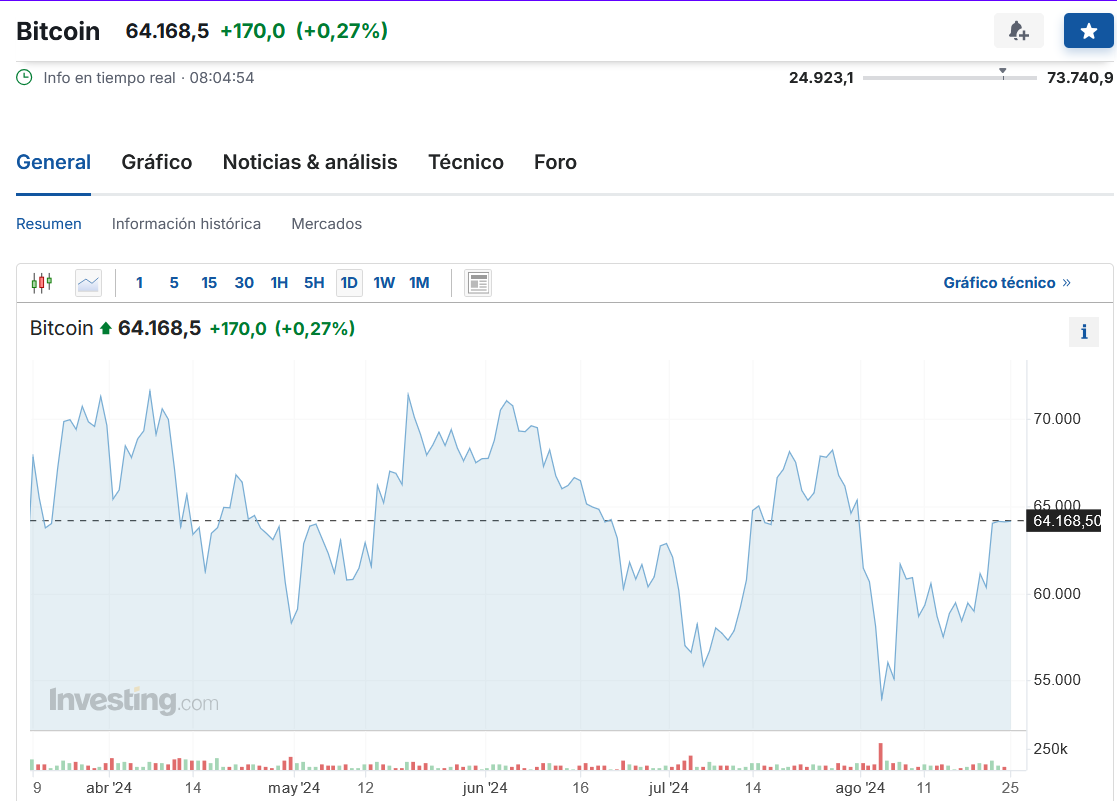The image size is (1117, 801).
Task: Select the Resumen sub-tab
Action: coord(48,224)
